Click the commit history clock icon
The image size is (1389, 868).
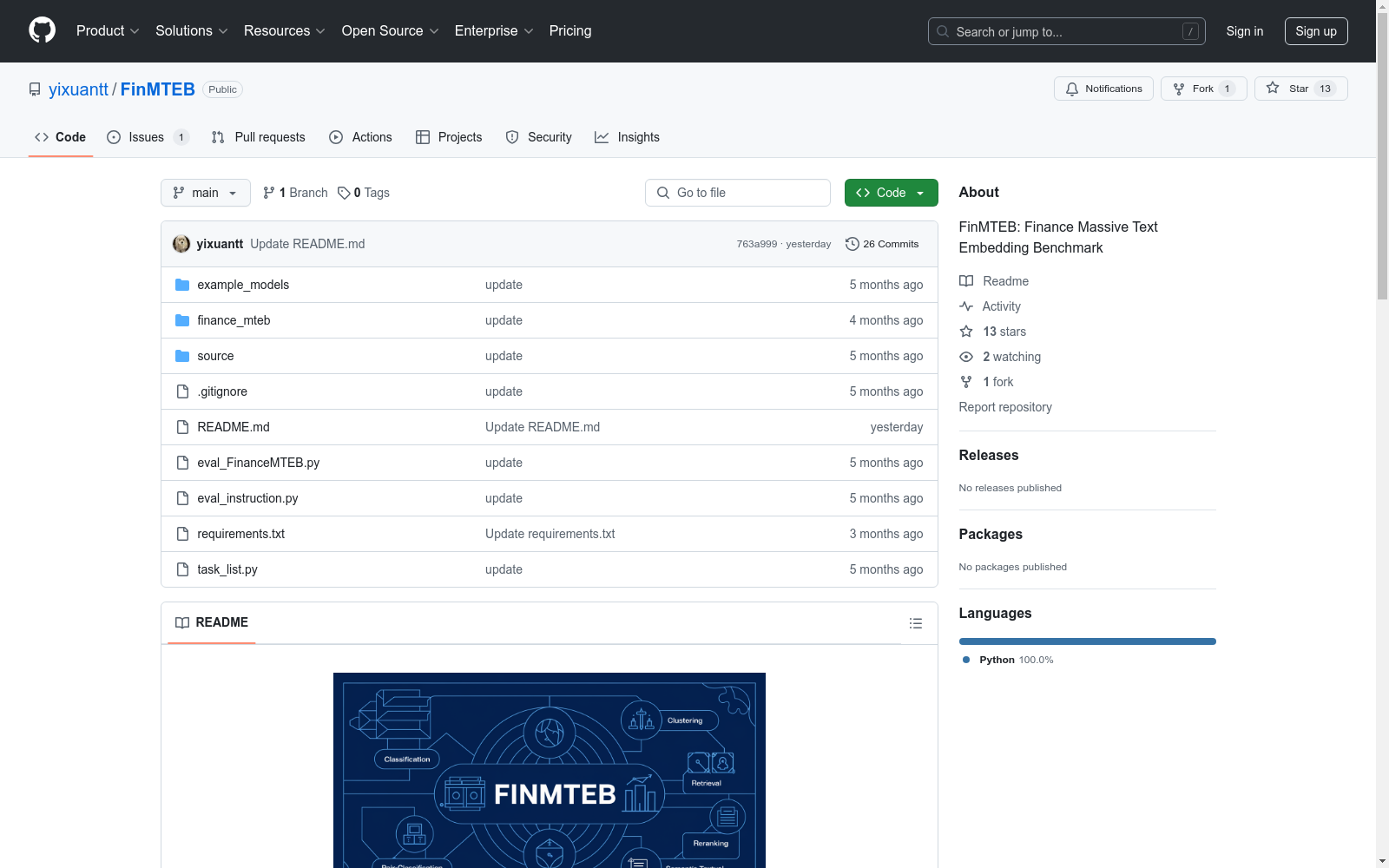[852, 244]
